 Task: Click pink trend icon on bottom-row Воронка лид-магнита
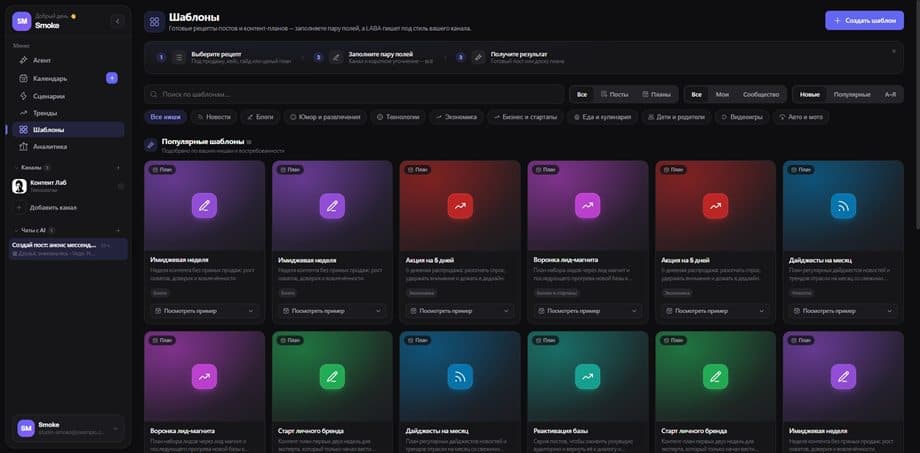tap(204, 377)
